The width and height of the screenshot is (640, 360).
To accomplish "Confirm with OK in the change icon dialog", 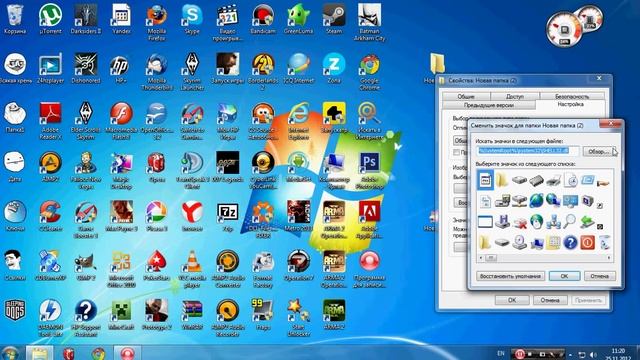I will coord(564,276).
